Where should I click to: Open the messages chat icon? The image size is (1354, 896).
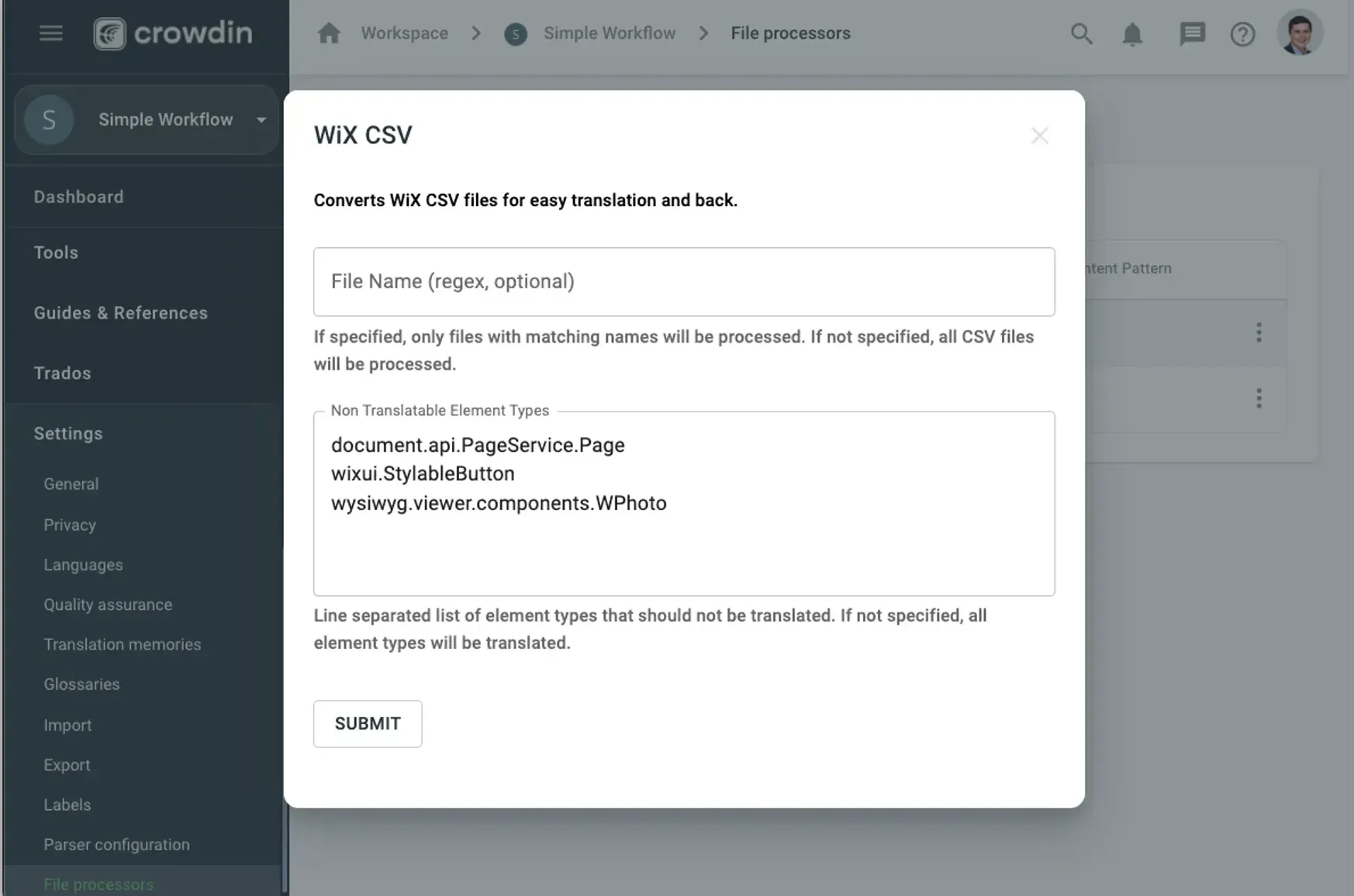[x=1193, y=34]
